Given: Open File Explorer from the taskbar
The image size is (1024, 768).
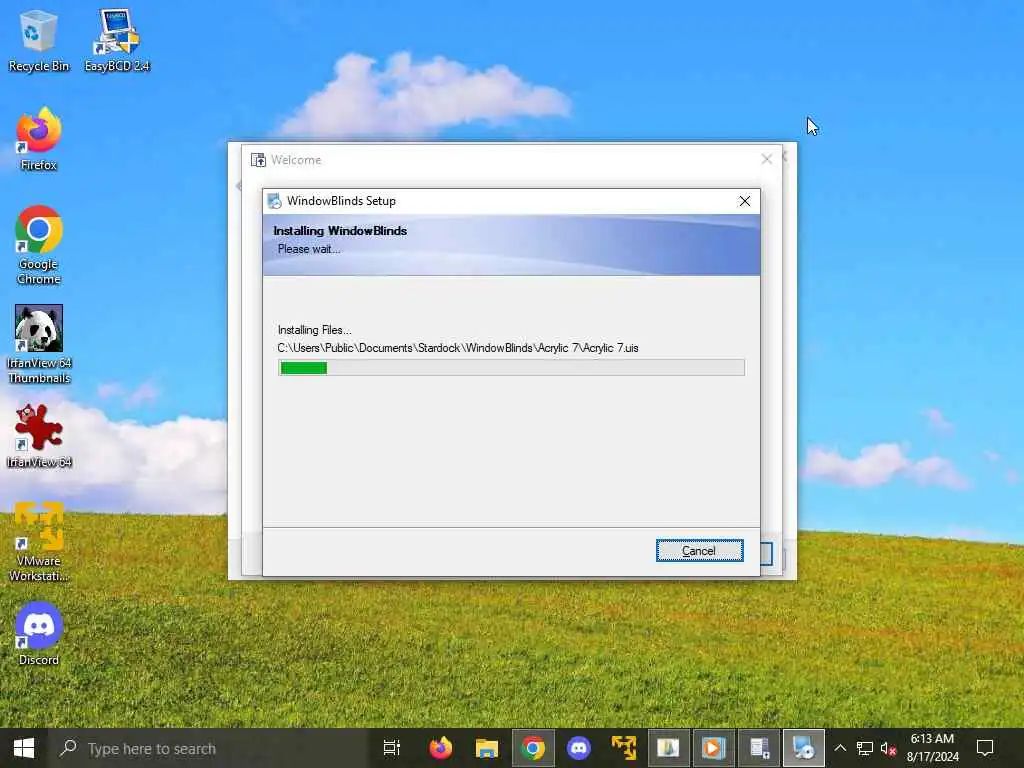Looking at the screenshot, I should tap(487, 748).
